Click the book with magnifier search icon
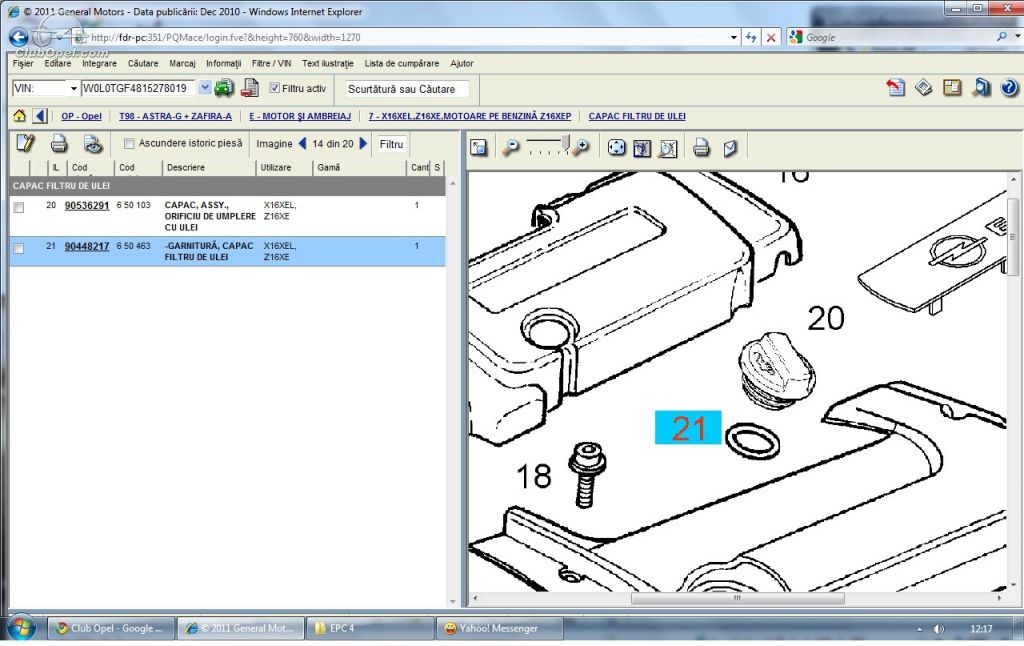1024x646 pixels. click(981, 88)
